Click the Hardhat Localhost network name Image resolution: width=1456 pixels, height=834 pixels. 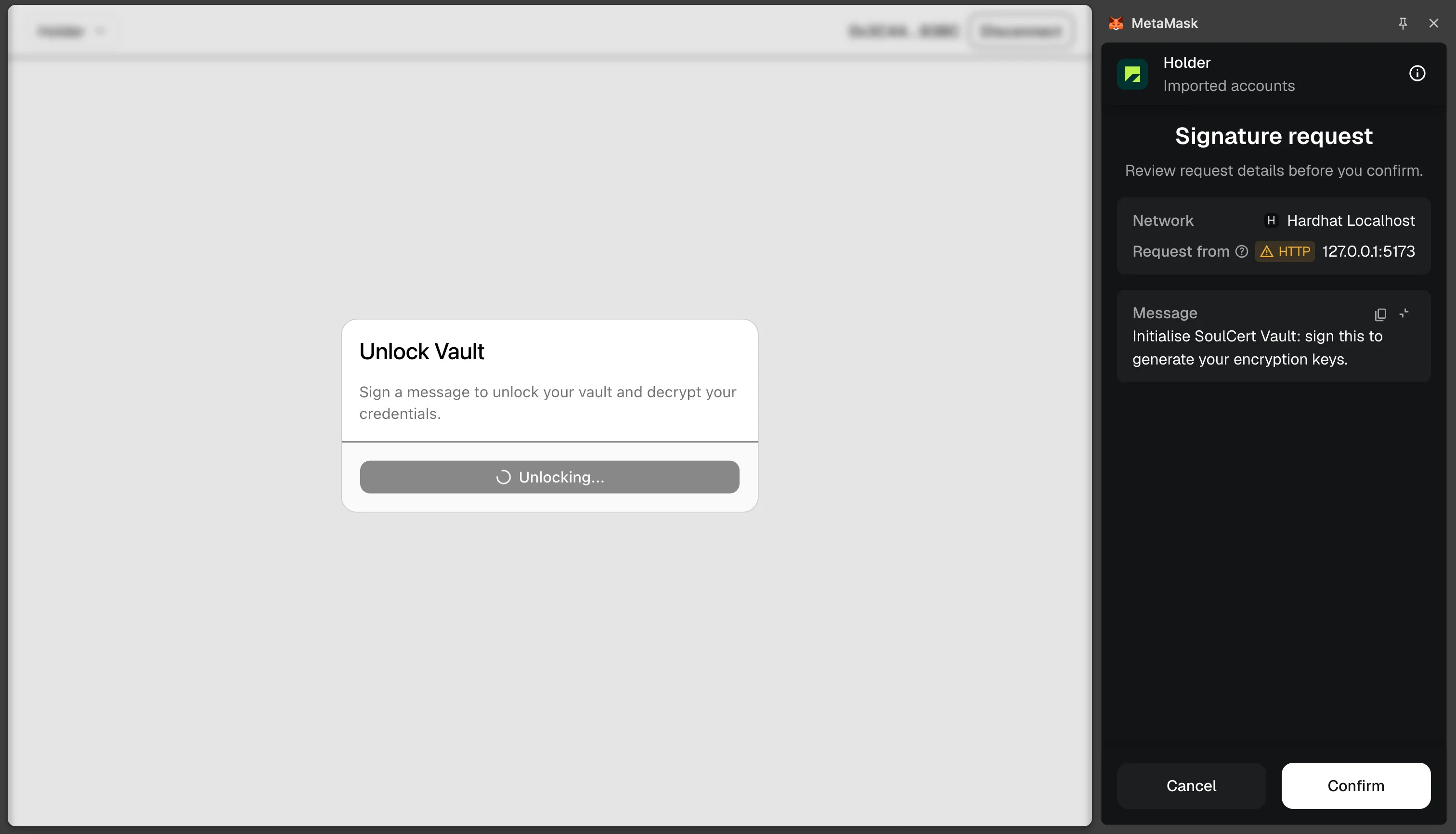[1351, 221]
